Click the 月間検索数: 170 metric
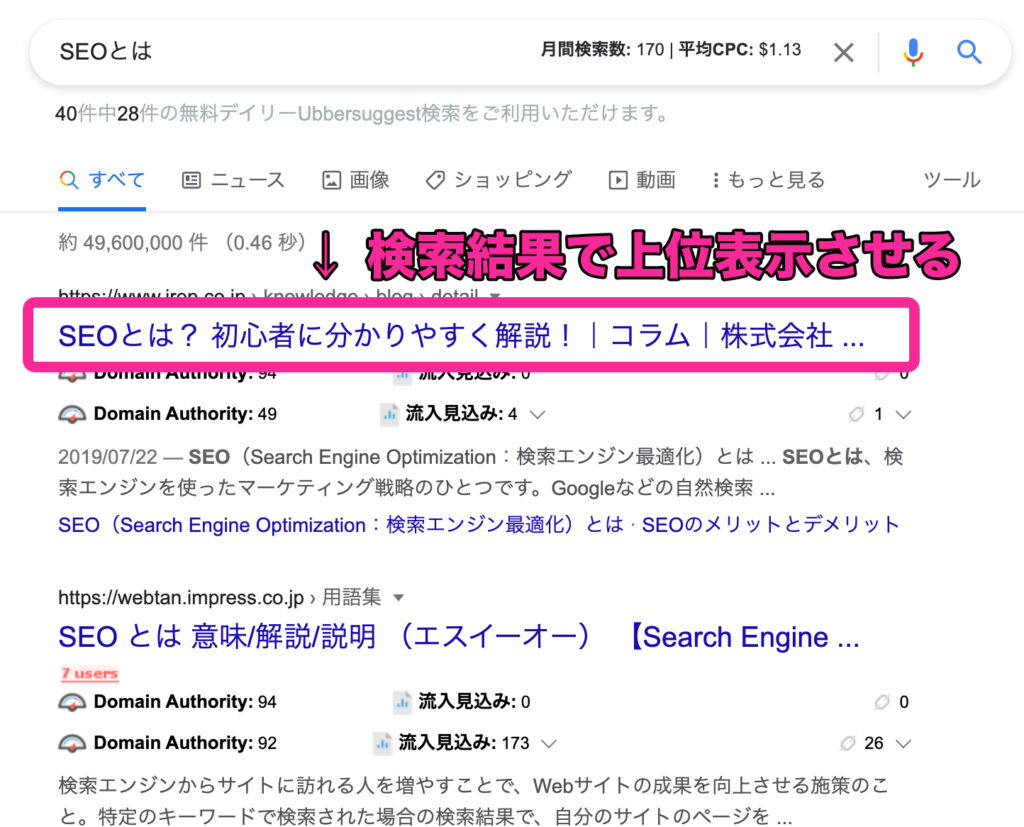Image resolution: width=1024 pixels, height=827 pixels. (602, 50)
